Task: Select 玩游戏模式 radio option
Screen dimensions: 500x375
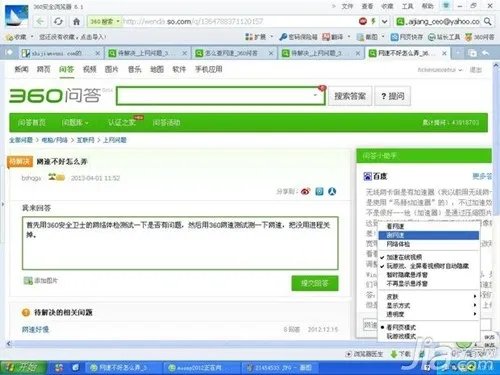Action: tap(401, 336)
